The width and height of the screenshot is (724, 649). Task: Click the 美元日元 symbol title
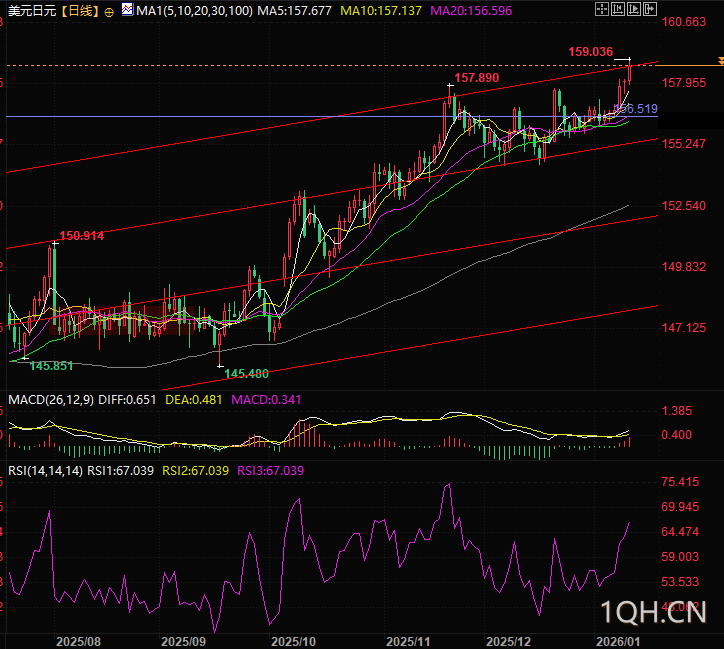(x=30, y=11)
